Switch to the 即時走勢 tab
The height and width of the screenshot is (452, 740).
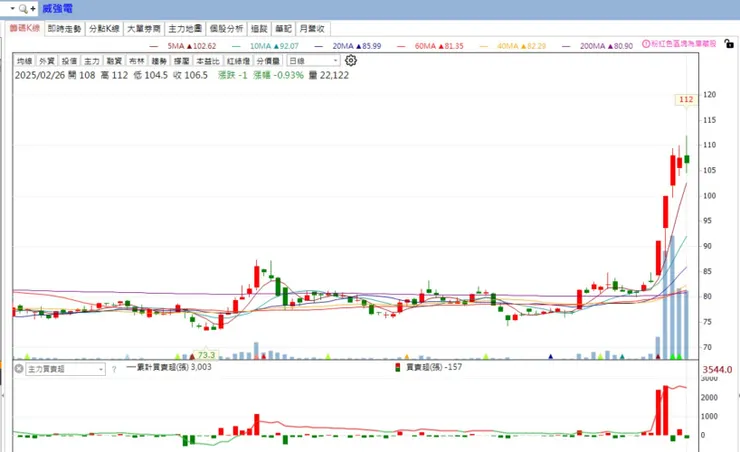(x=65, y=29)
